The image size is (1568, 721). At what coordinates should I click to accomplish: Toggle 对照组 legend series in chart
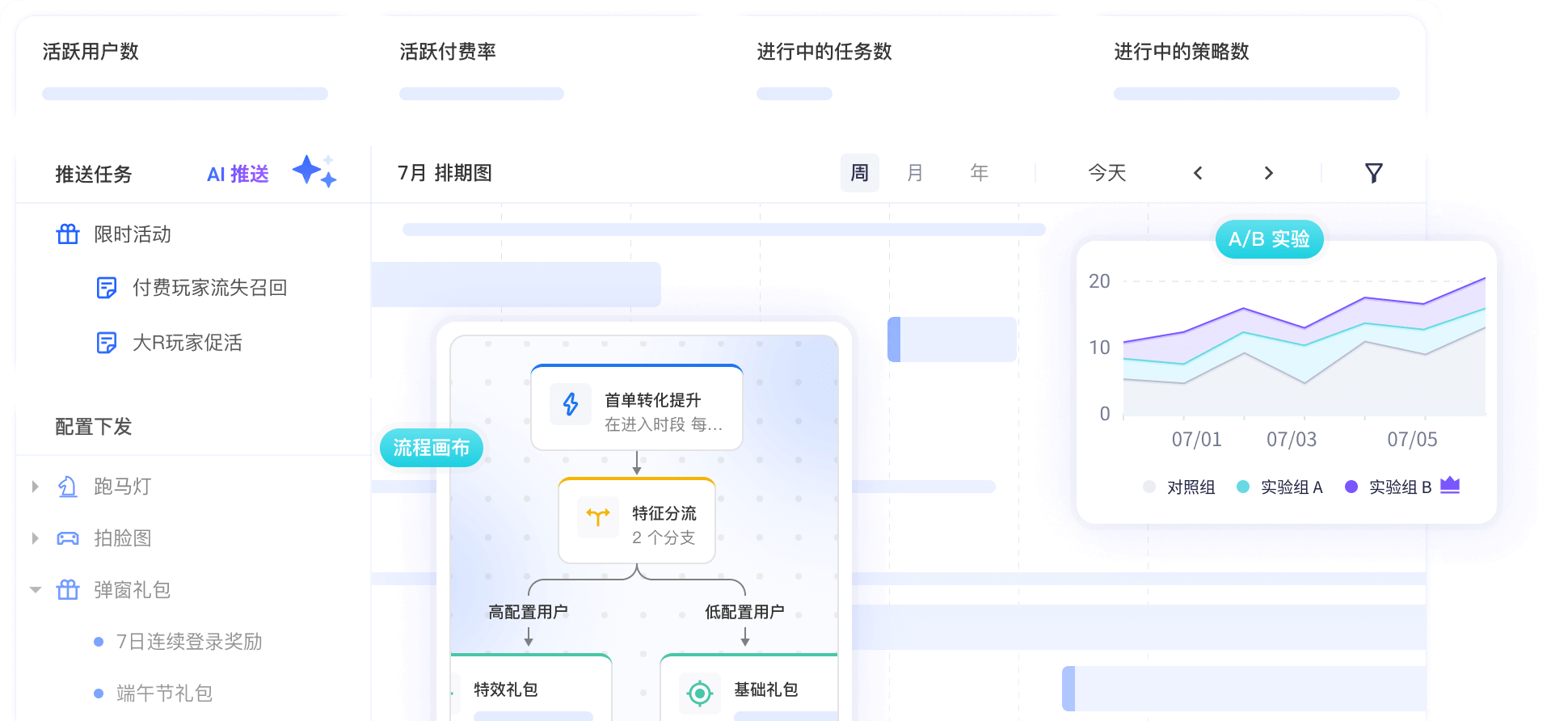[x=1182, y=487]
